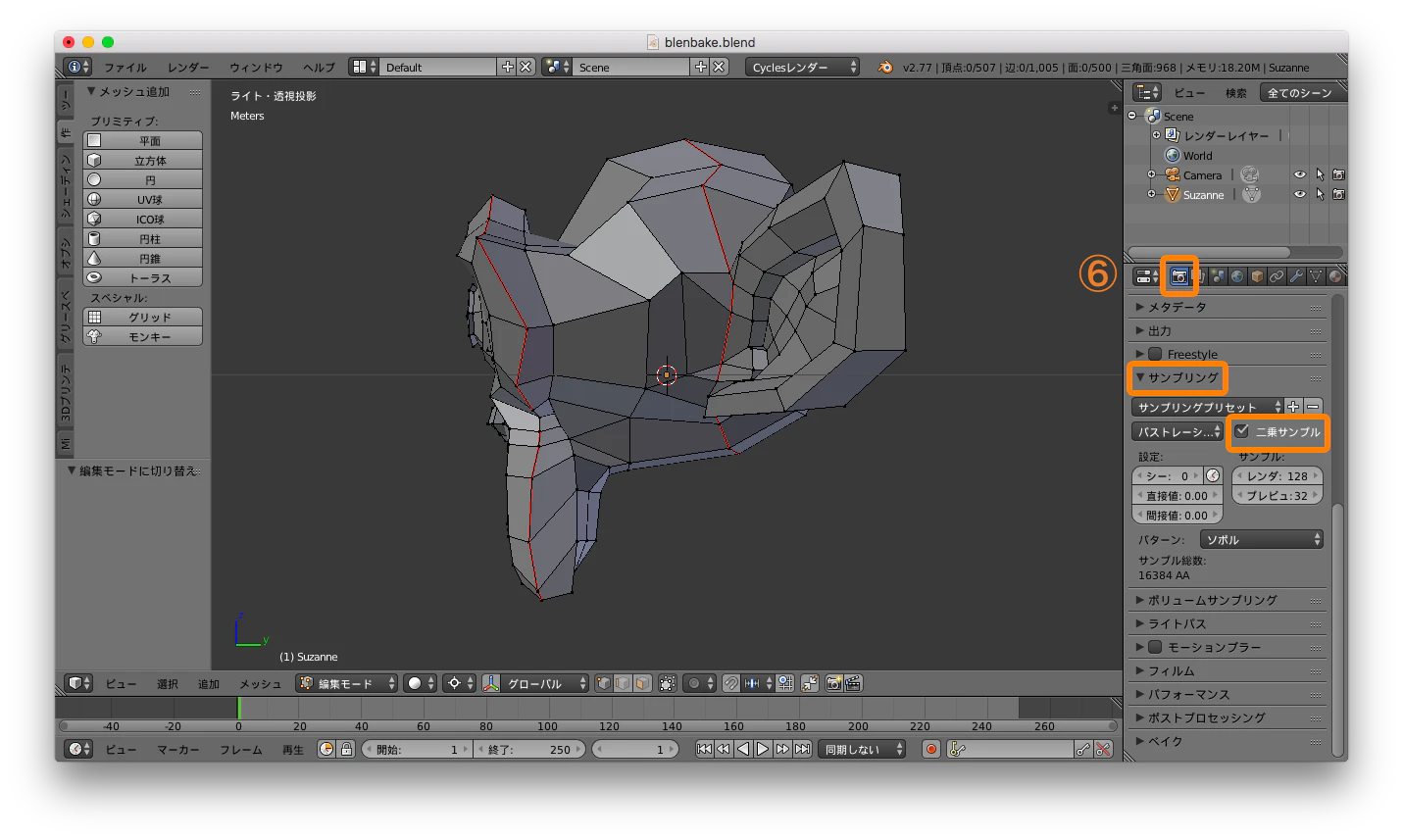The height and width of the screenshot is (840, 1403).
Task: Click OpenGL render image camera icon
Action: coord(833,683)
